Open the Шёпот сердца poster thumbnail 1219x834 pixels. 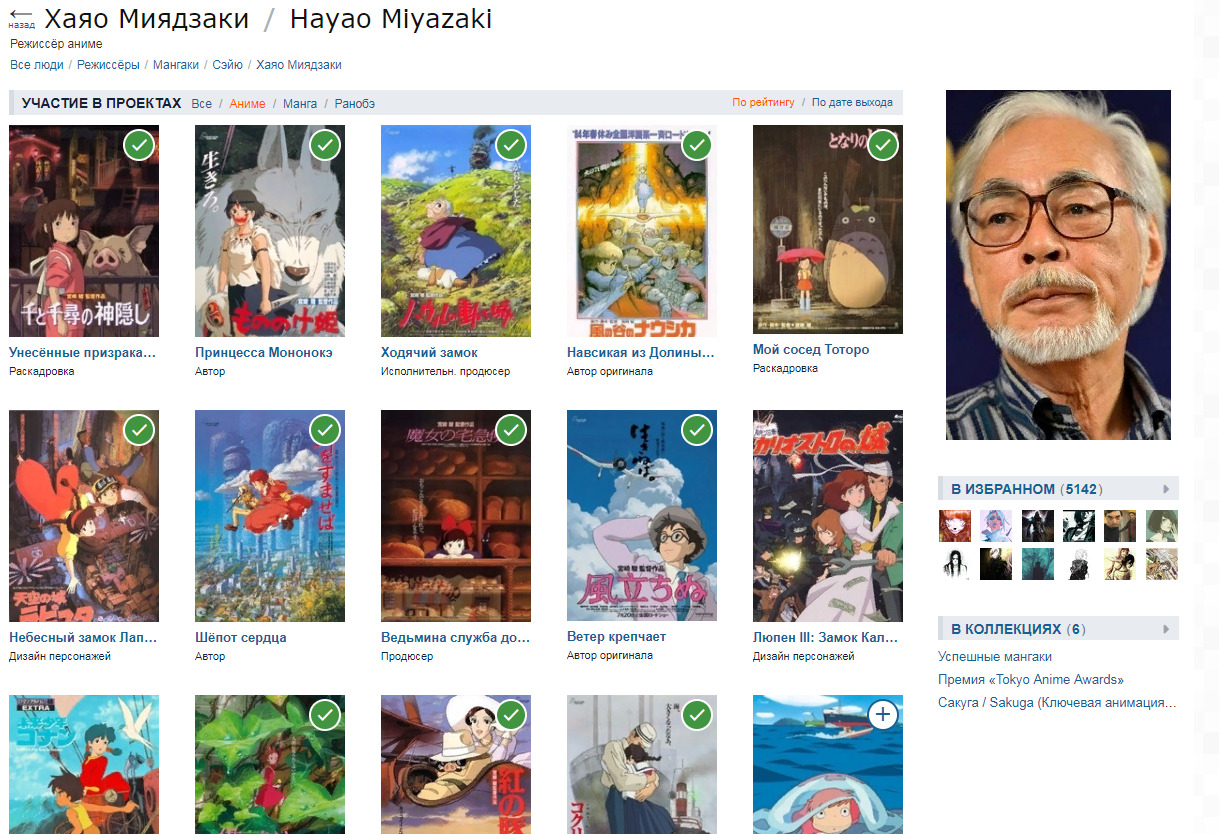coord(270,516)
